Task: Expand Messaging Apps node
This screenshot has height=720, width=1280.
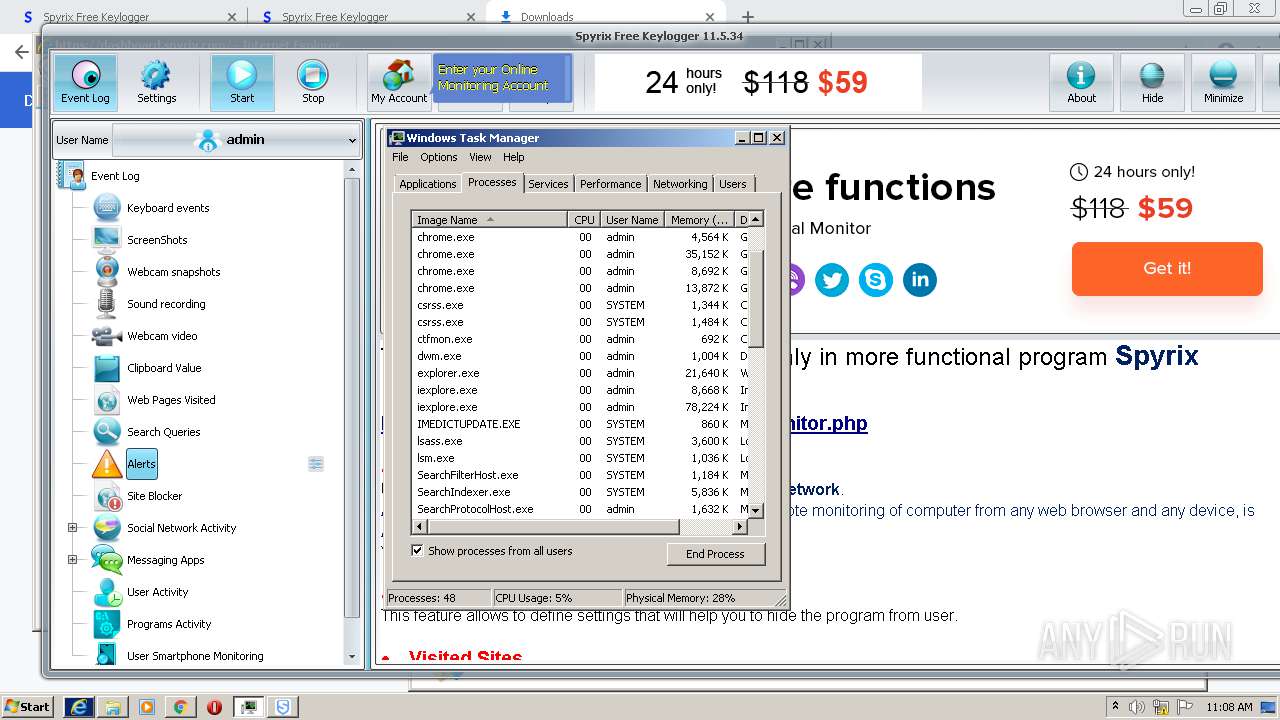Action: tap(72, 560)
